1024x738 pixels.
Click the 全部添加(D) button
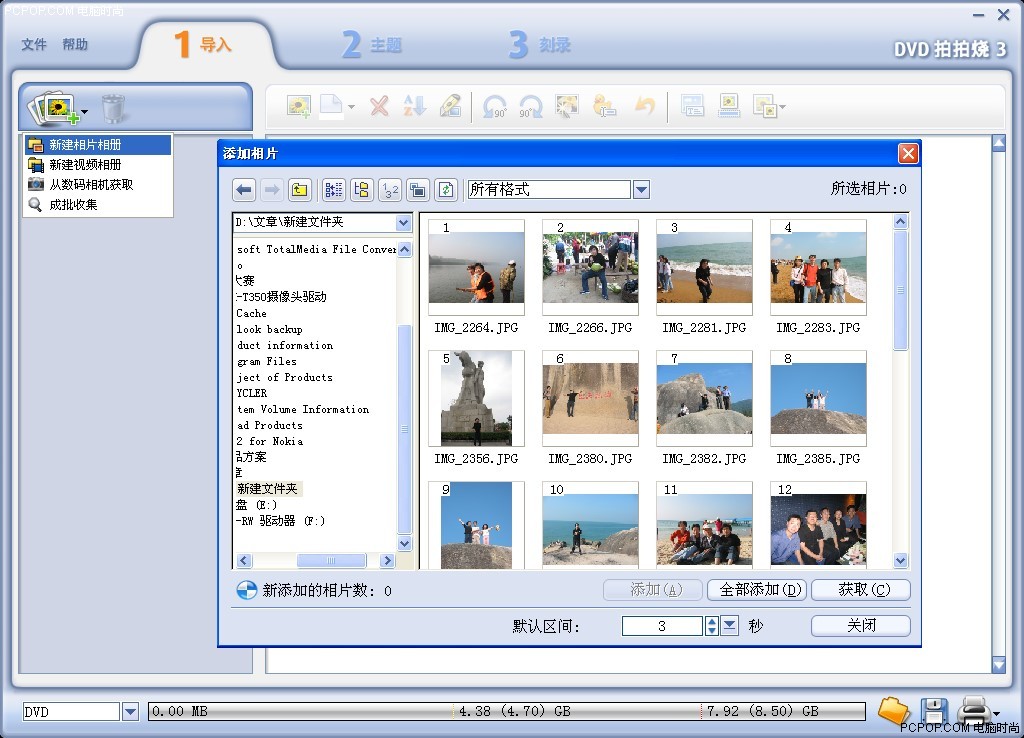[x=758, y=590]
